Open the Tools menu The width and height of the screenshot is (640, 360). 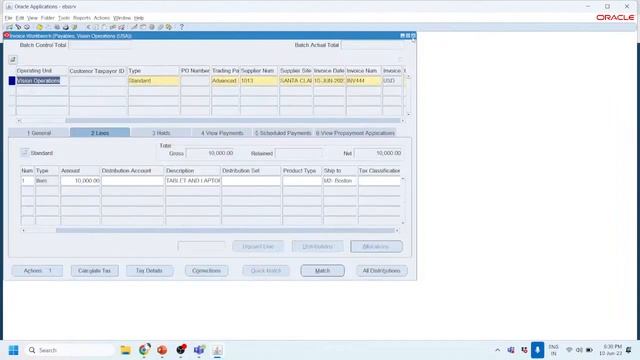64,18
